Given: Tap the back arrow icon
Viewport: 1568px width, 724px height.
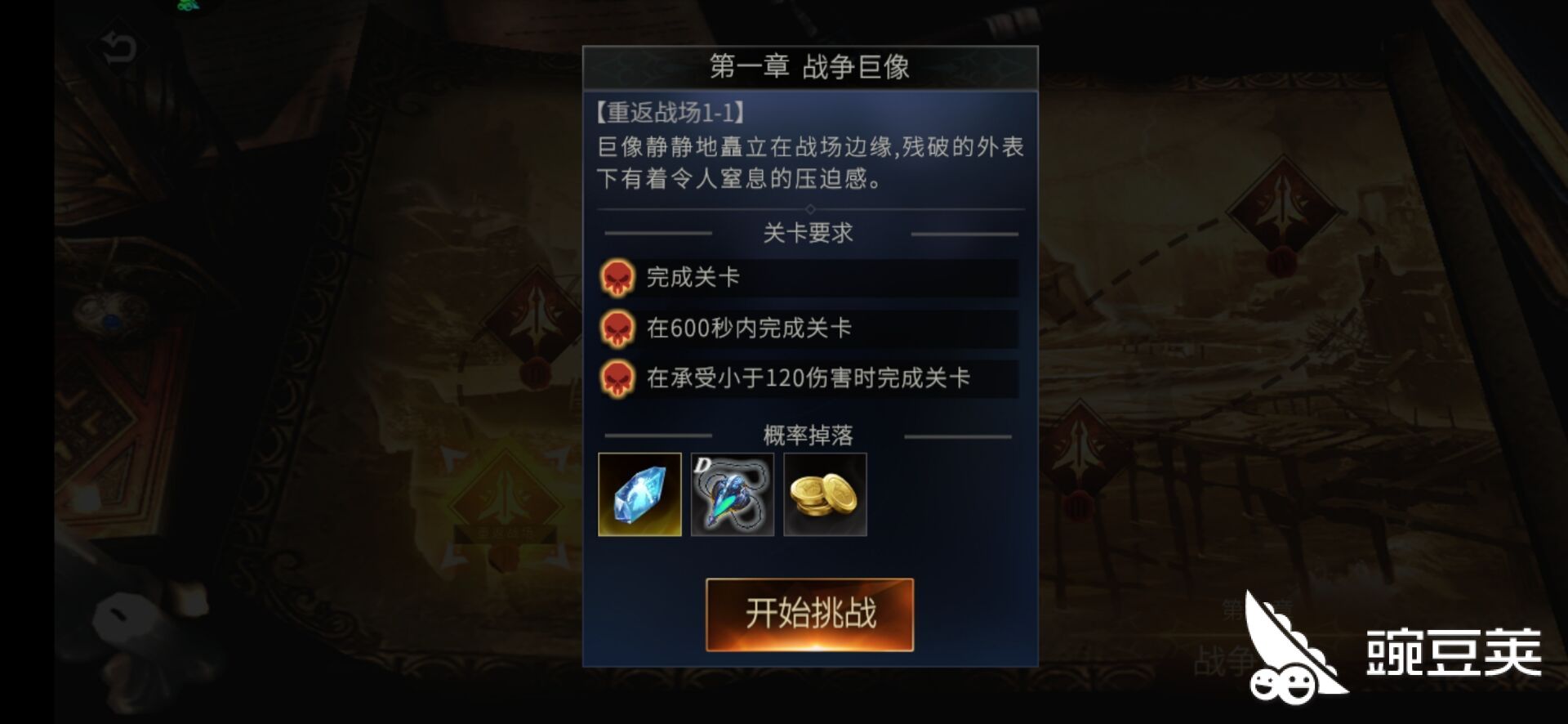Looking at the screenshot, I should [x=119, y=48].
